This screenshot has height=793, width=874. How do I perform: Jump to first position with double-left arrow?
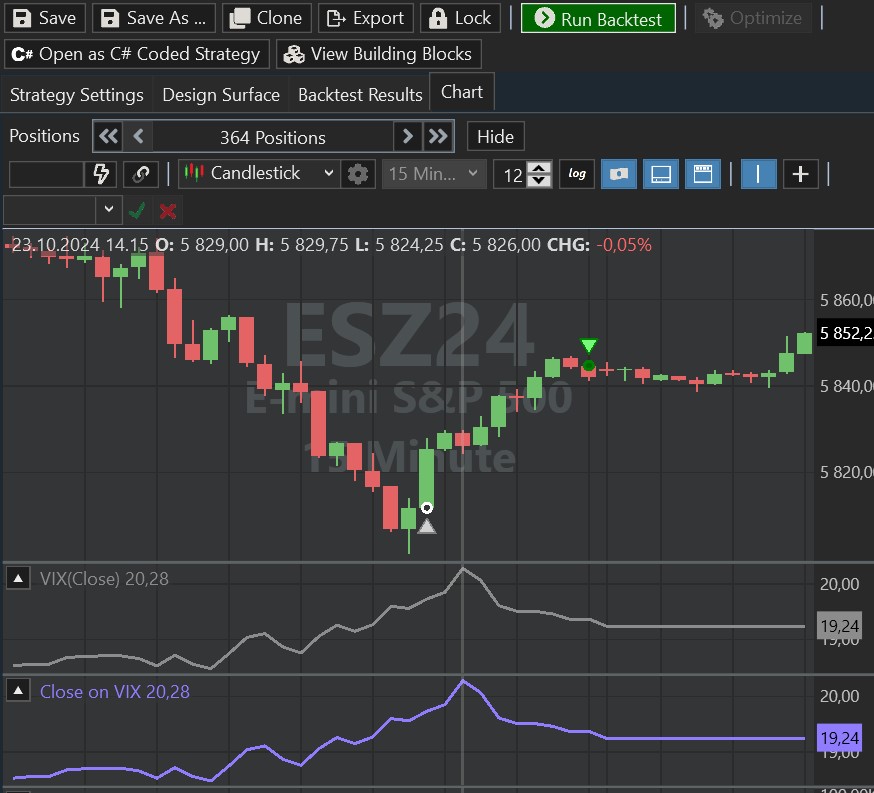[108, 137]
